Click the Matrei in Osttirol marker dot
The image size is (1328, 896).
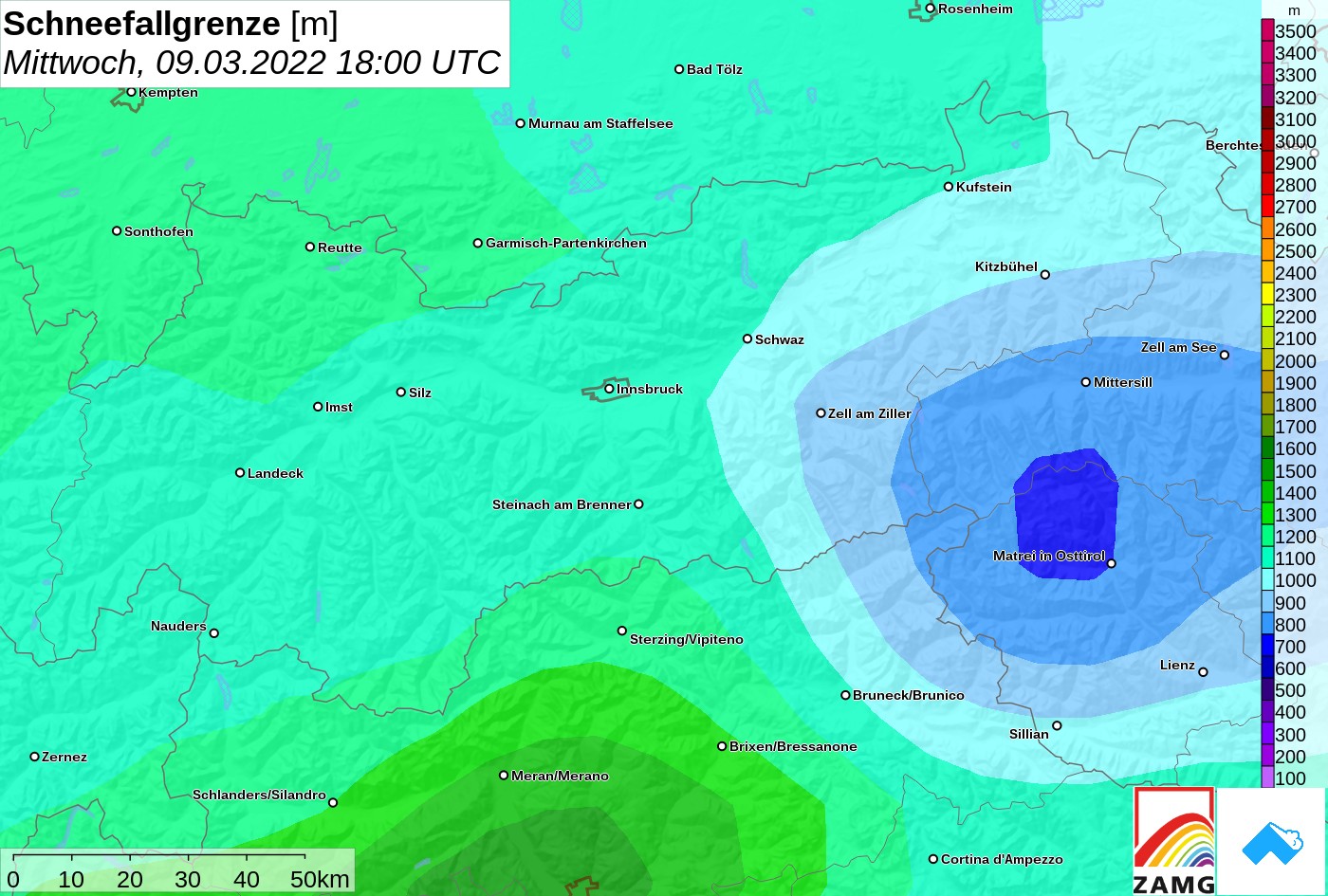coord(1112,563)
